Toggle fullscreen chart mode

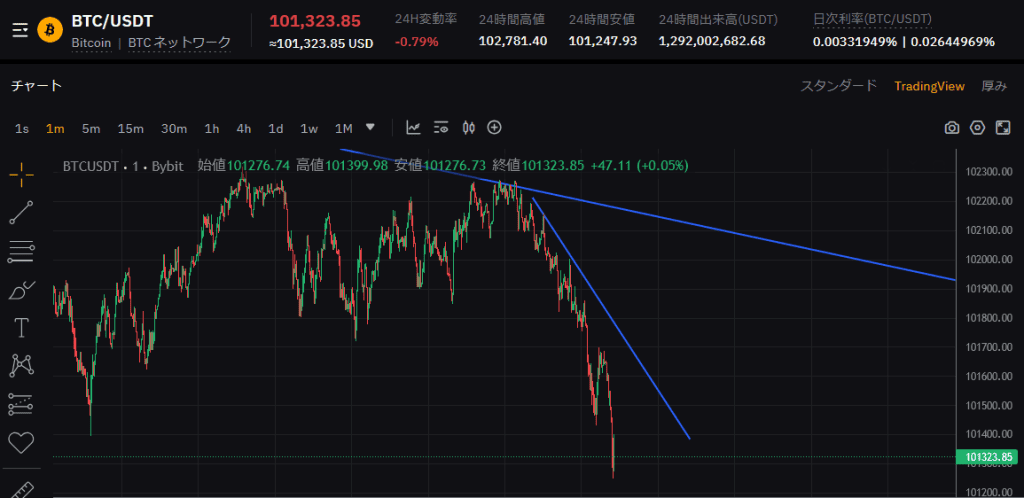point(1003,128)
